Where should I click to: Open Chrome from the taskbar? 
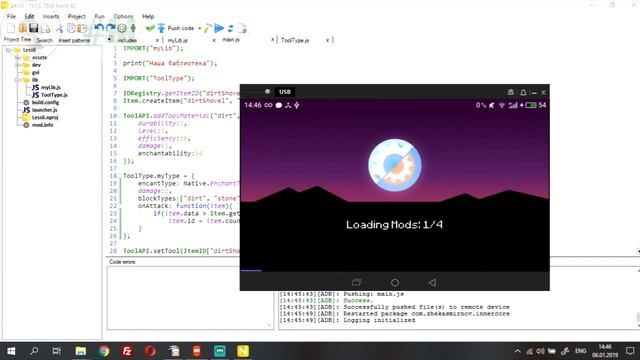[104, 351]
